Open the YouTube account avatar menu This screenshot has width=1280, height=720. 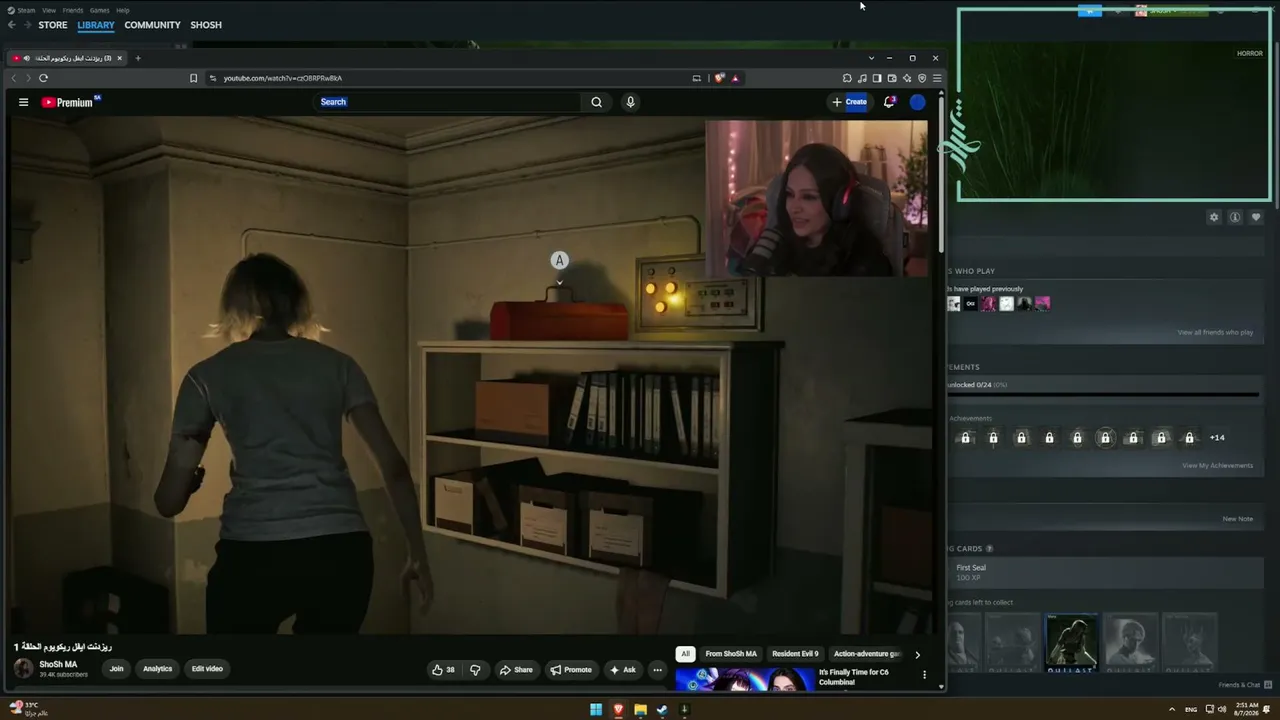tap(917, 102)
